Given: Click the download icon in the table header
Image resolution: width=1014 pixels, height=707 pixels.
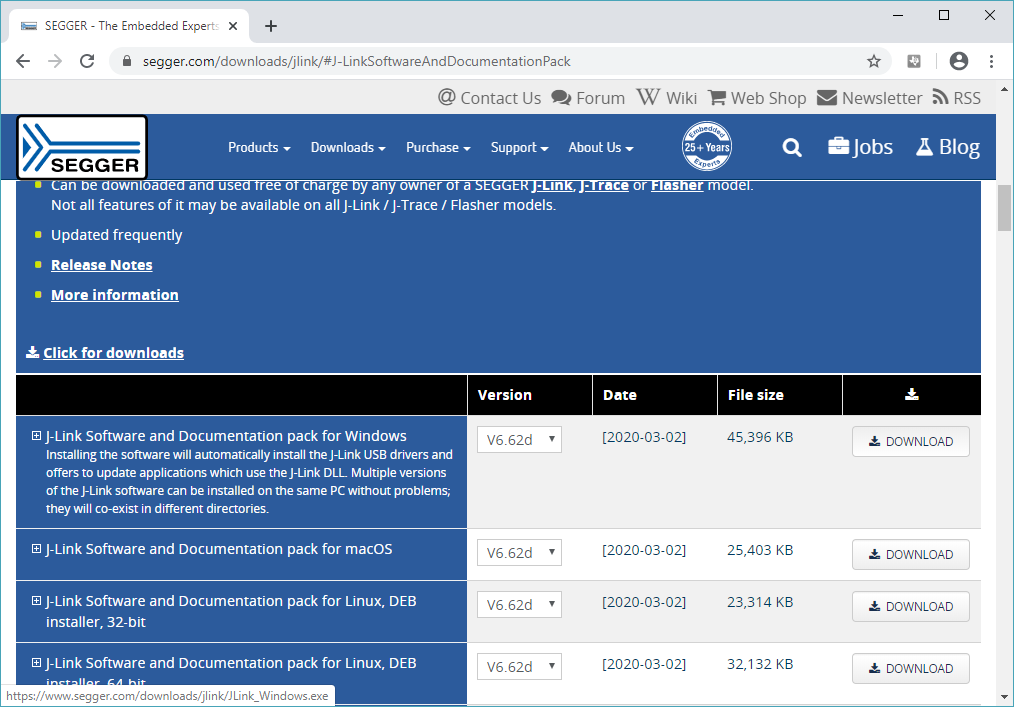Looking at the screenshot, I should 912,394.
